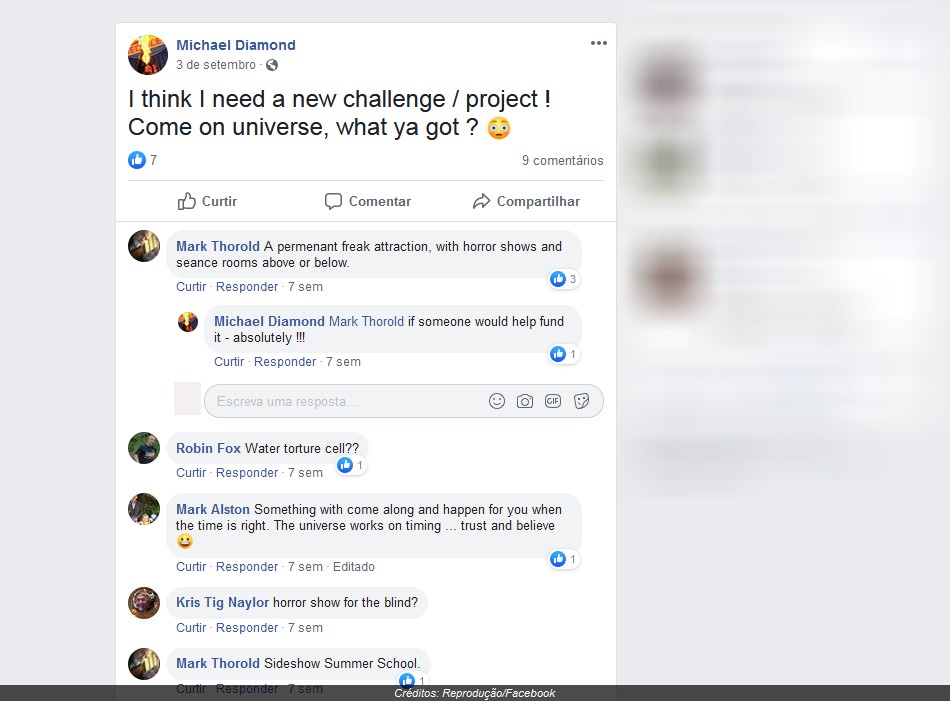
Task: Click the sticker icon in the reply box
Action: [581, 401]
